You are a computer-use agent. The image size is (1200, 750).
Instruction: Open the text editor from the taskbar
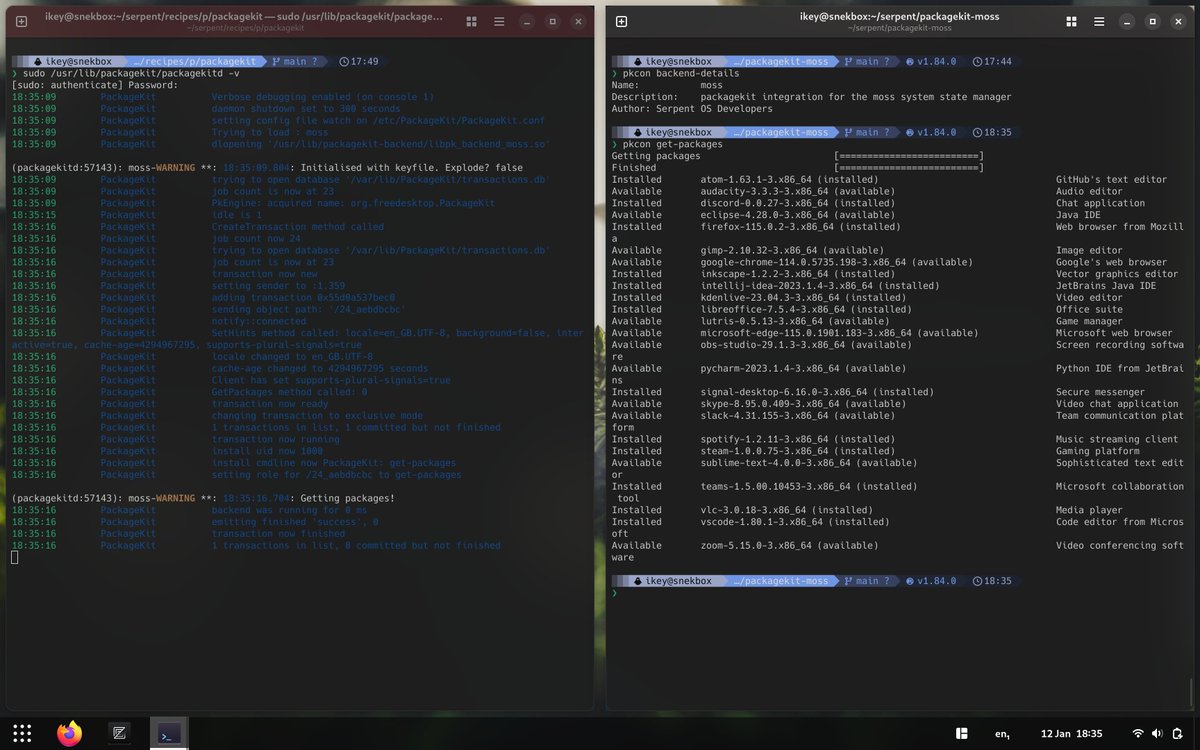[118, 733]
